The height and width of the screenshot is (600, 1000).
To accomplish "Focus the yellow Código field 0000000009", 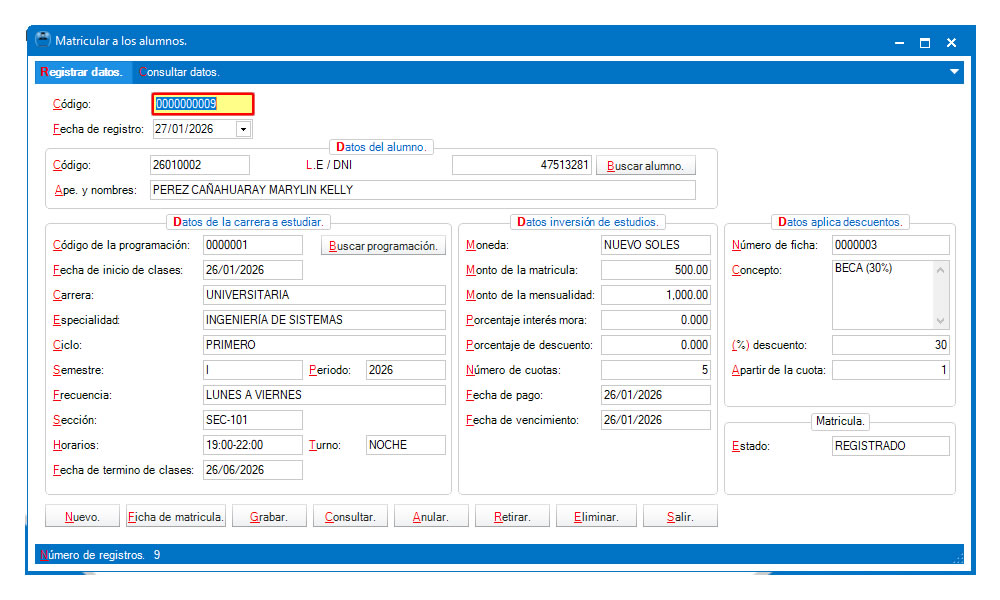I will (203, 104).
